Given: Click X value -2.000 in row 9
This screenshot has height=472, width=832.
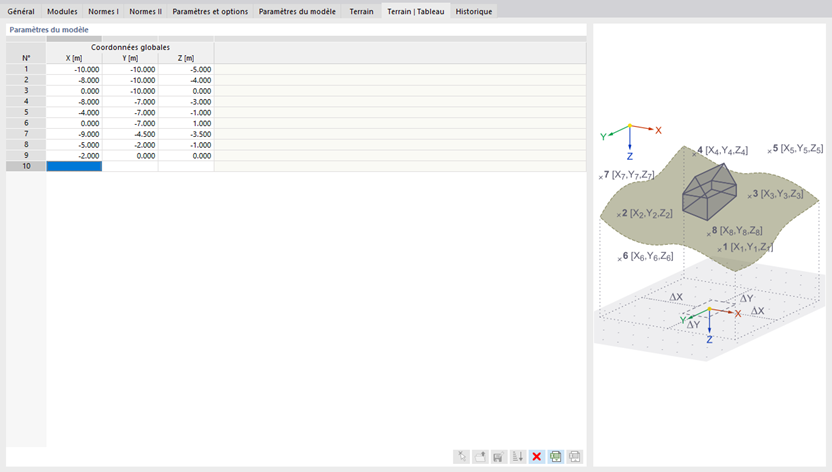Looking at the screenshot, I should pos(74,156).
